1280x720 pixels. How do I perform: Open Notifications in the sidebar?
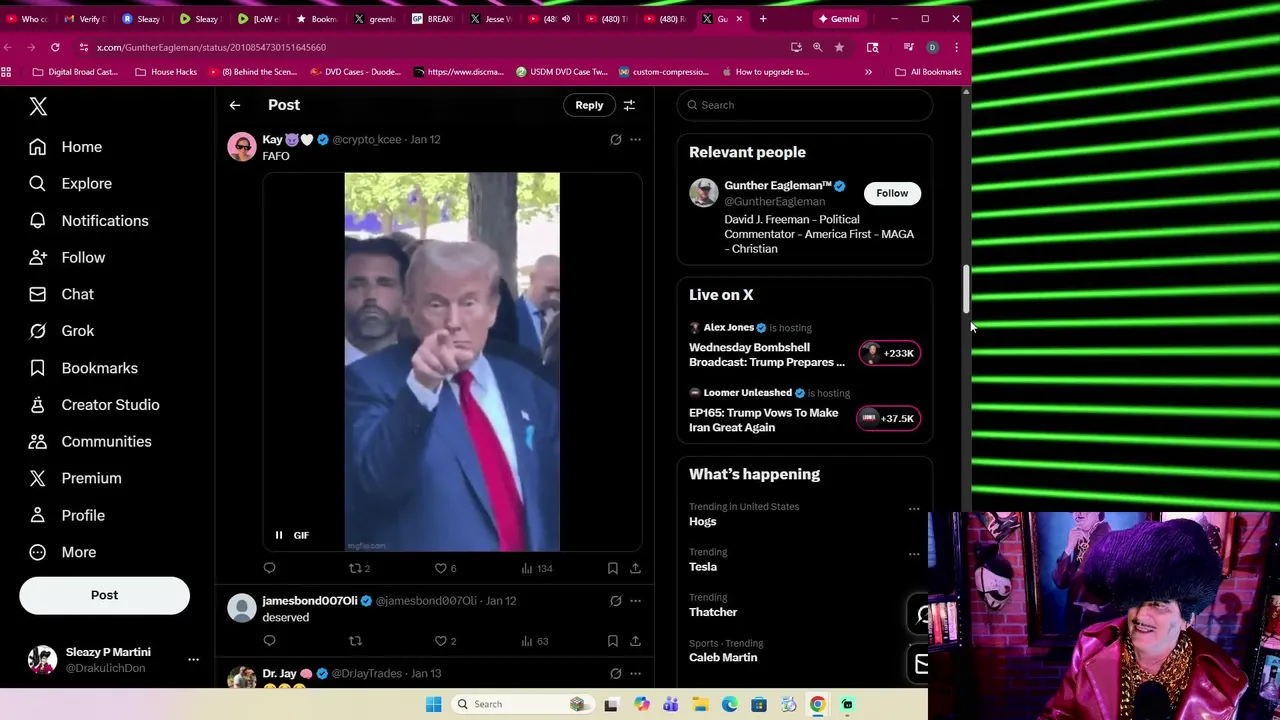coord(88,221)
